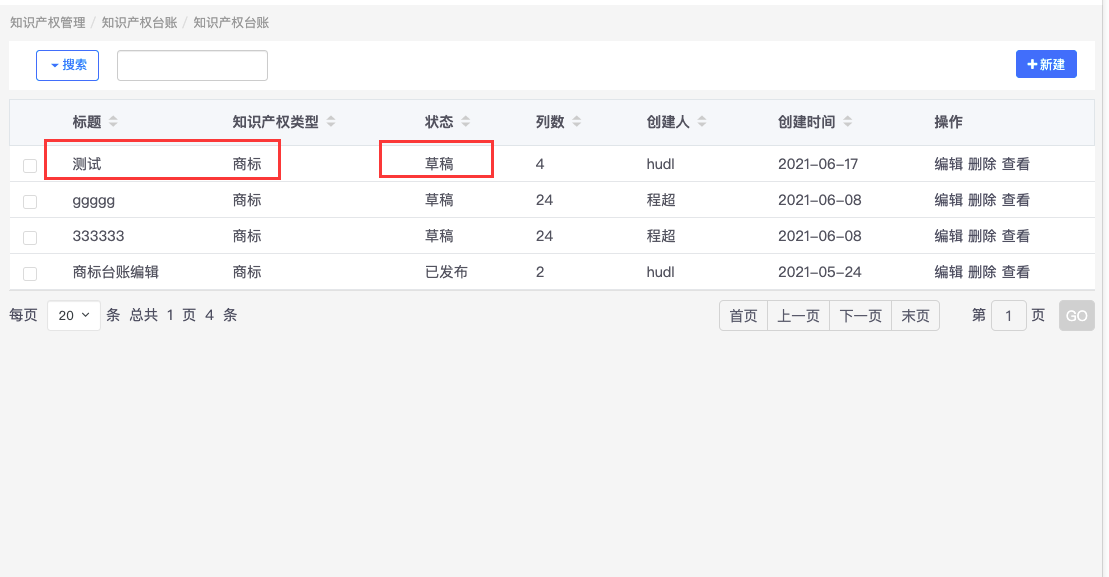Click the 新建 button with plus icon
This screenshot has height=577, width=1109.
click(1046, 65)
